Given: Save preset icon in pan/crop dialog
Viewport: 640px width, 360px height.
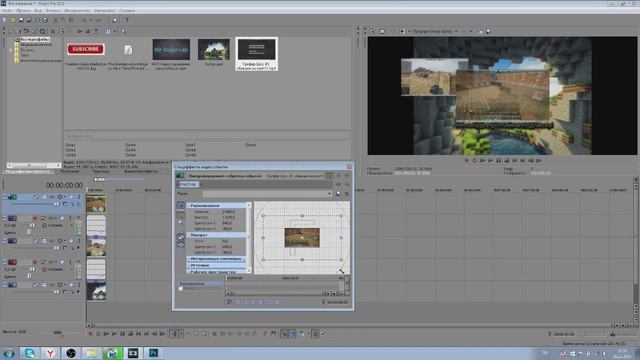Looking at the screenshot, I should coord(338,194).
